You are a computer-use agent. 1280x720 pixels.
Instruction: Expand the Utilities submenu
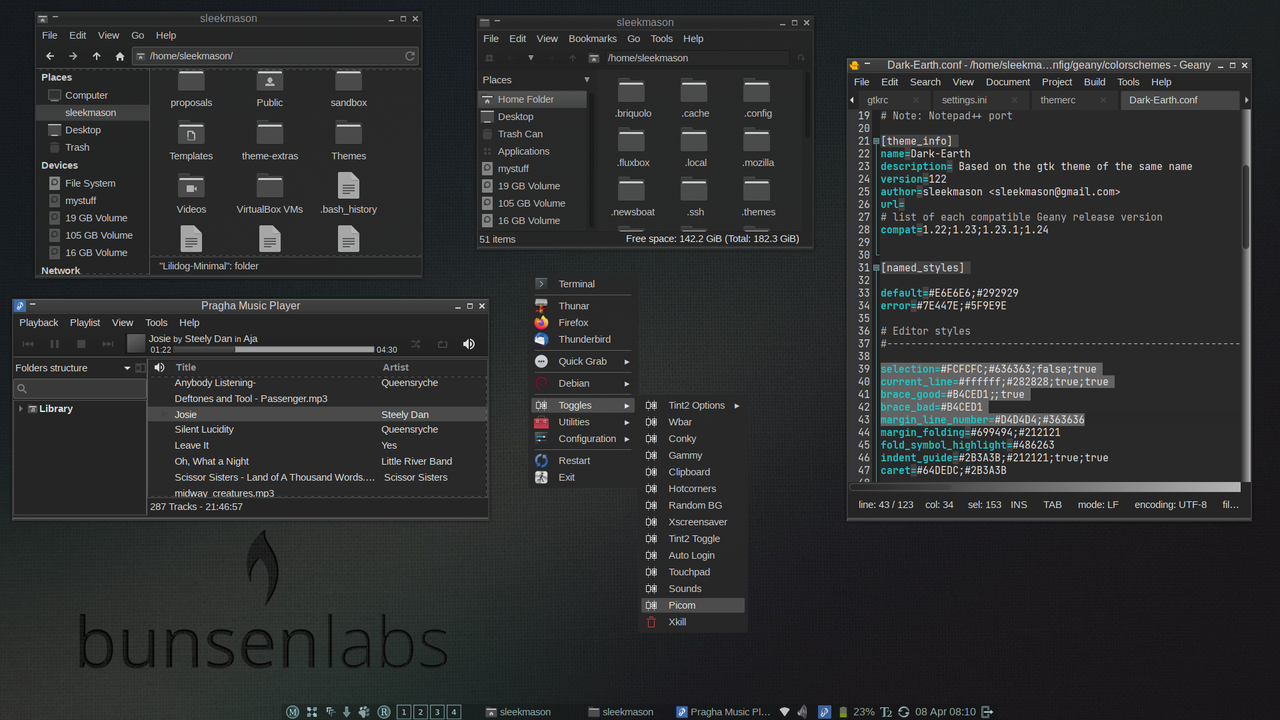[583, 422]
